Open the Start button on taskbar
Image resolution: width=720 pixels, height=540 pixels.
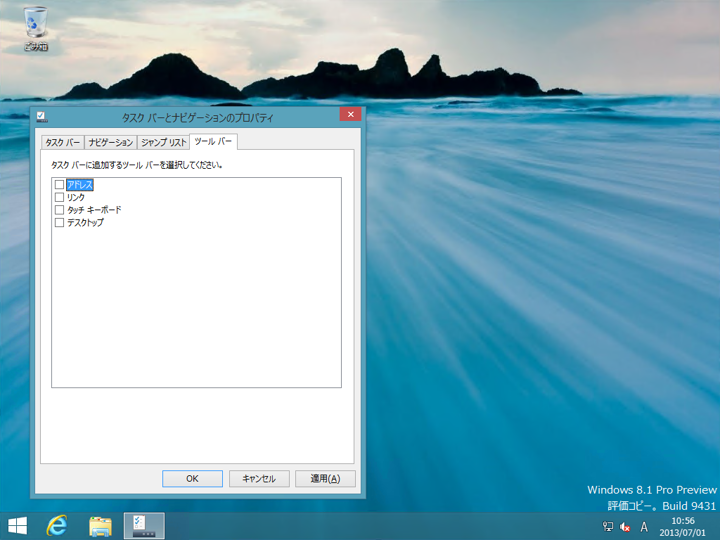pyautogui.click(x=17, y=526)
